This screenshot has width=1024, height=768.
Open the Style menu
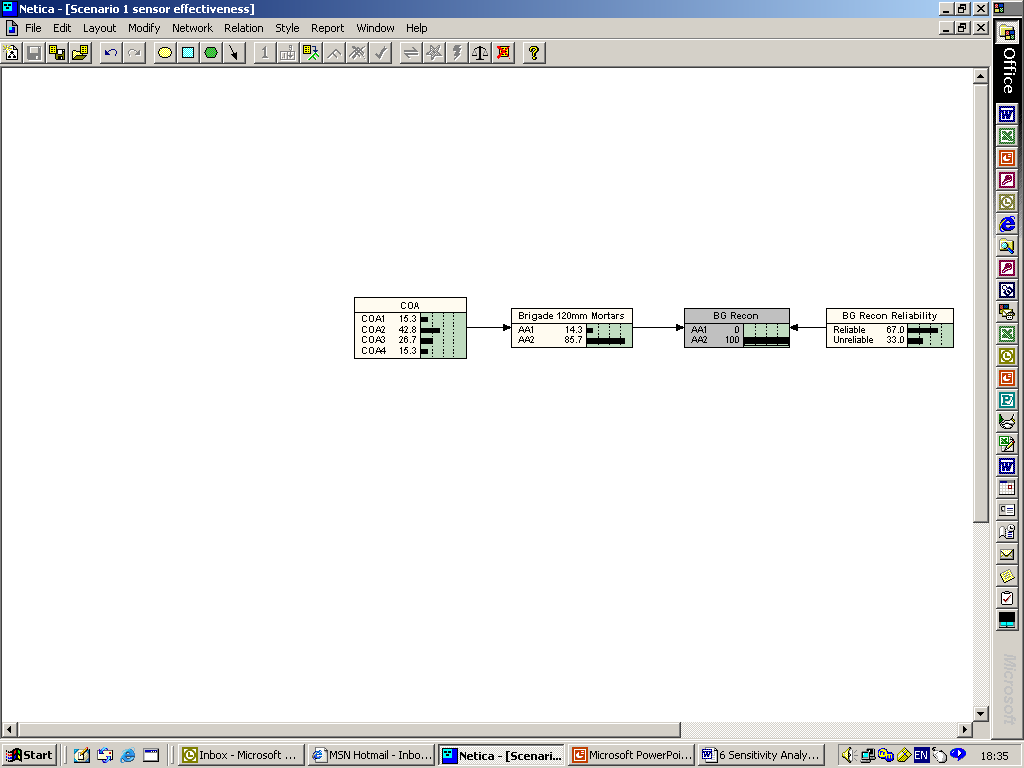click(x=287, y=28)
